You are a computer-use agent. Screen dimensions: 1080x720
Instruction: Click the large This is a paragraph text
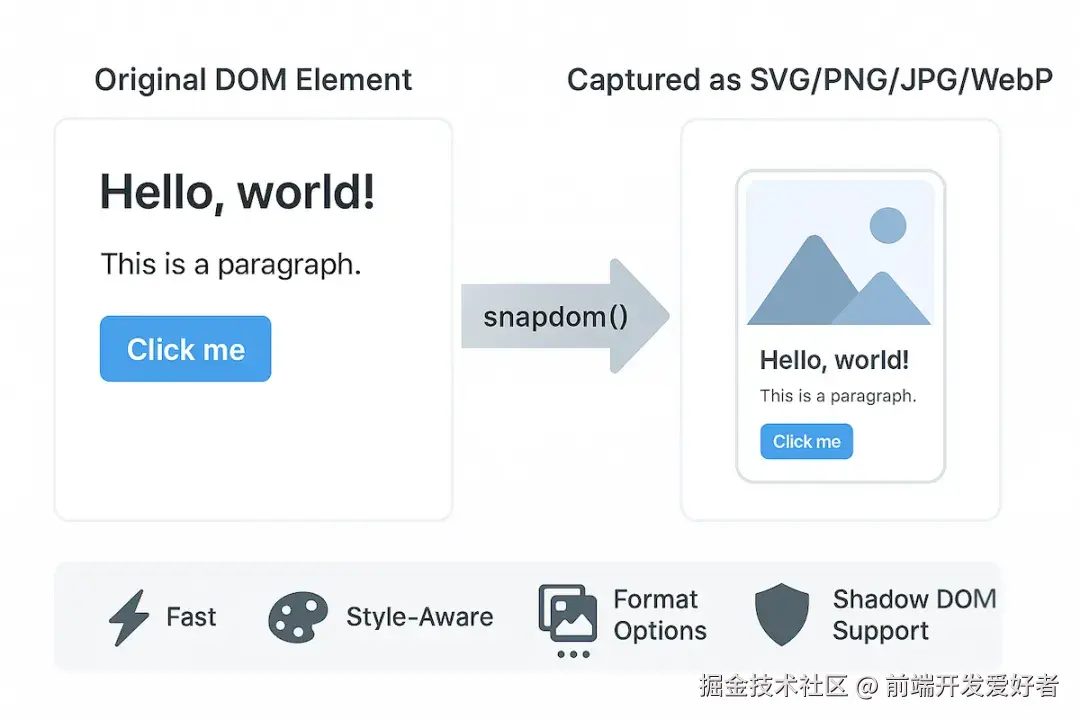click(230, 265)
